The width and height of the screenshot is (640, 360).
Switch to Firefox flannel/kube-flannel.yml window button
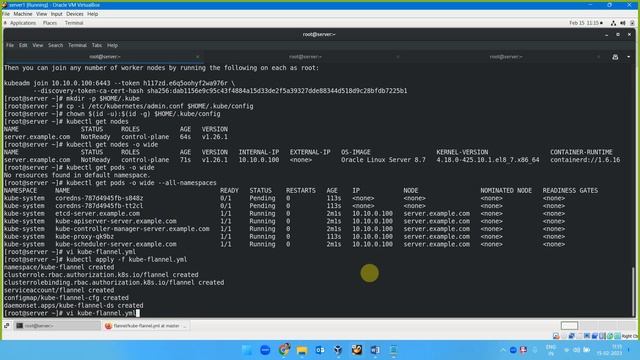pyautogui.click(x=145, y=326)
